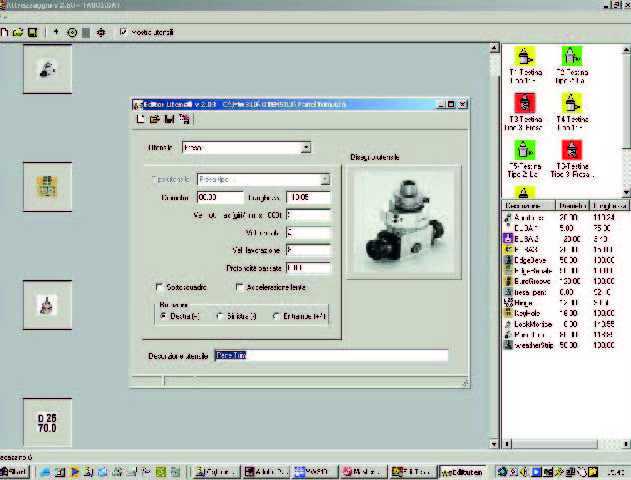Click the icon beside the weatherStrip row
Image resolution: width=631 pixels, height=480 pixels.
[x=508, y=345]
